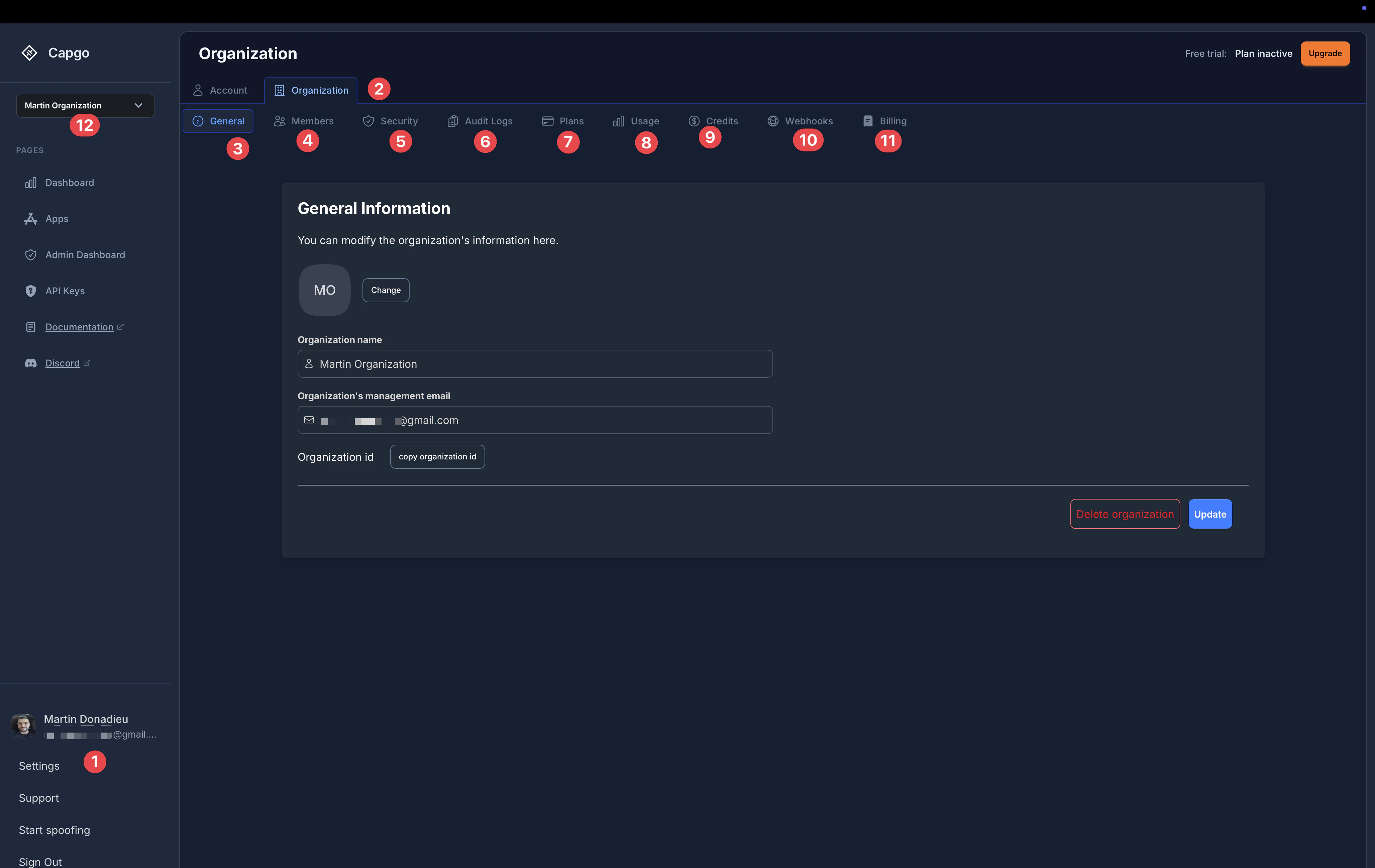Open the Dashboard from the sidebar icon
Image resolution: width=1375 pixels, height=868 pixels.
click(31, 182)
